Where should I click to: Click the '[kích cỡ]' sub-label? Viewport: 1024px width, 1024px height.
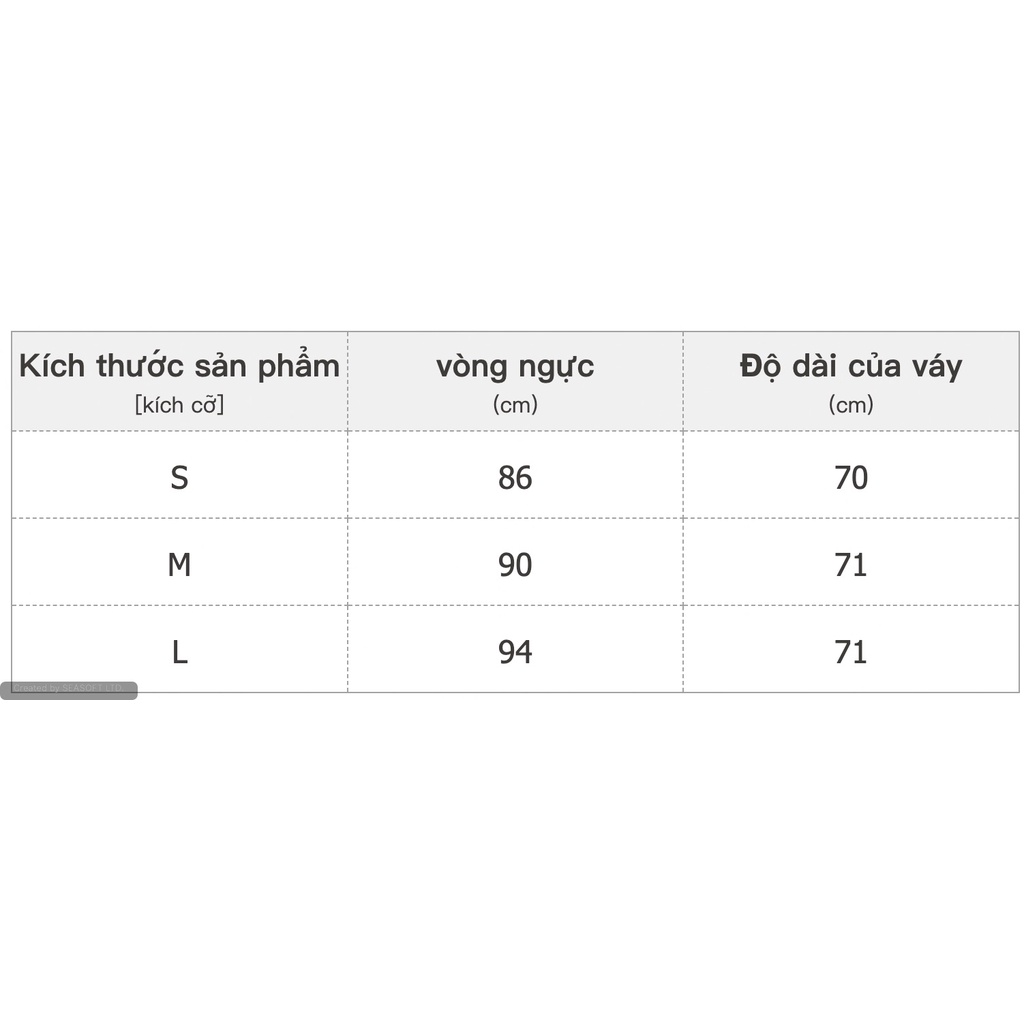click(179, 405)
